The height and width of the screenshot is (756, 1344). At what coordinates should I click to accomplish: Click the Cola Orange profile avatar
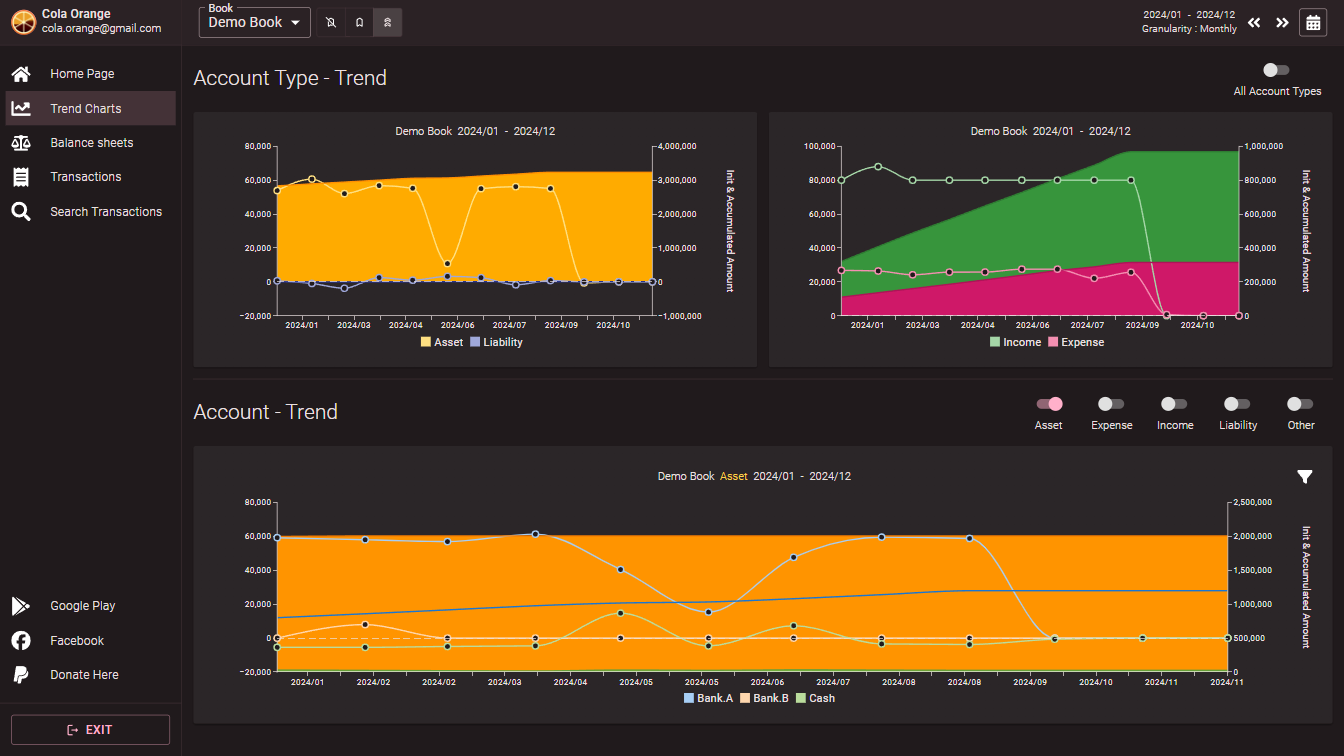click(x=23, y=21)
